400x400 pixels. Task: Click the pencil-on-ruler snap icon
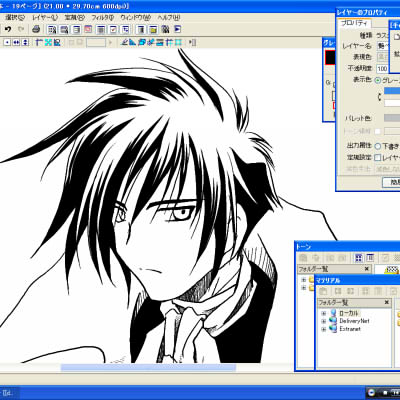(x=124, y=42)
